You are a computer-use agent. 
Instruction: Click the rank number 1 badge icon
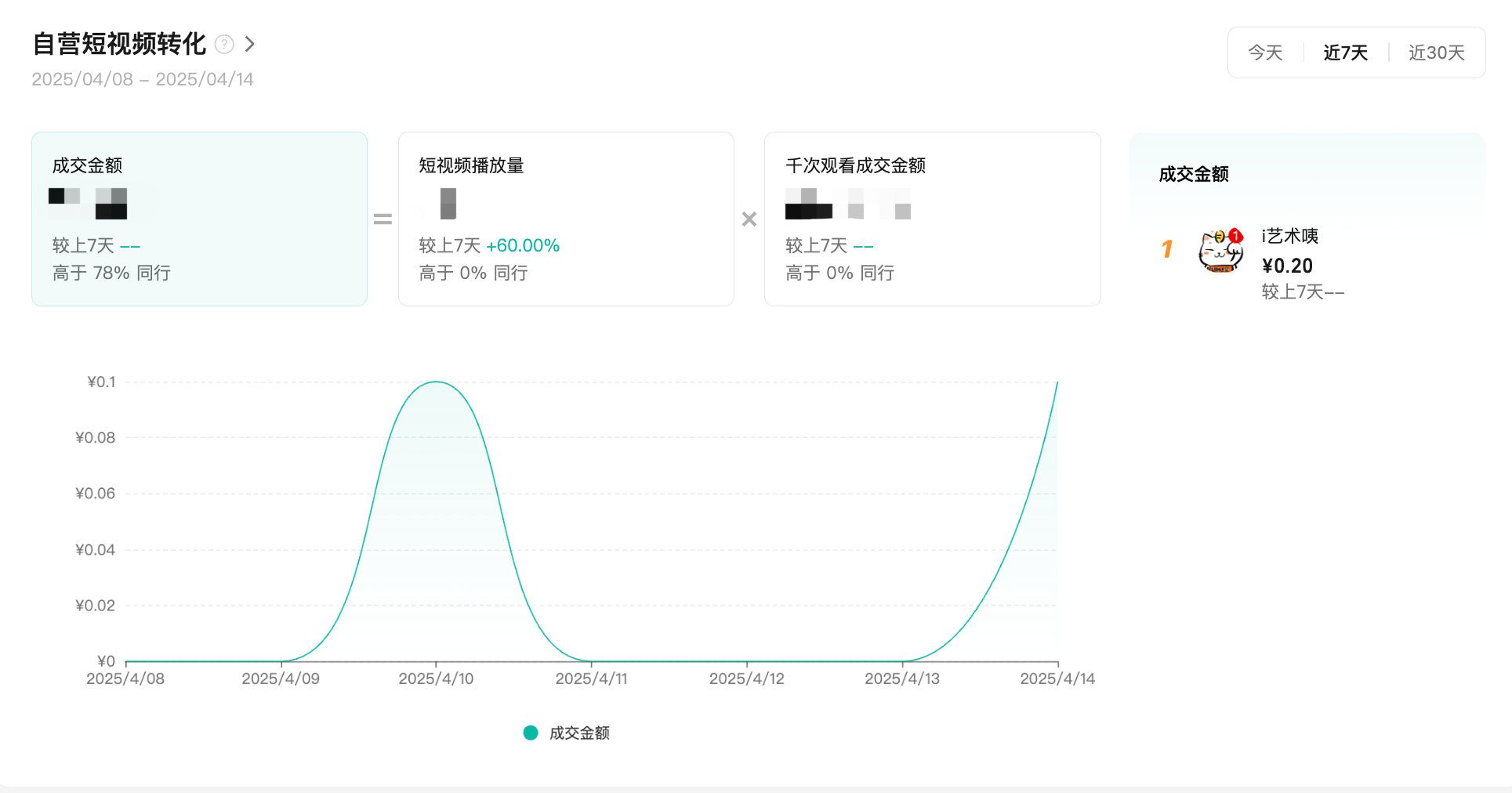click(1167, 249)
